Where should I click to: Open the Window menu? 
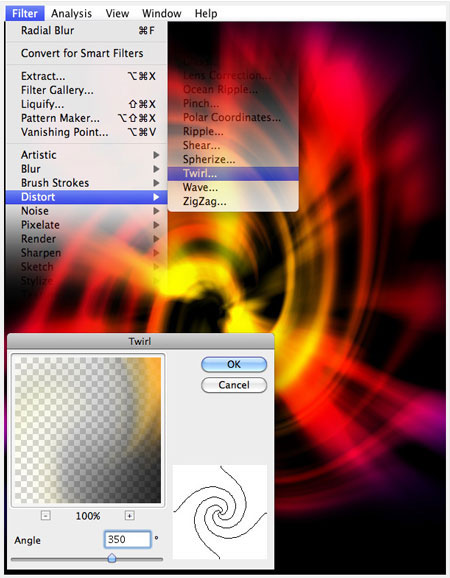click(x=161, y=13)
